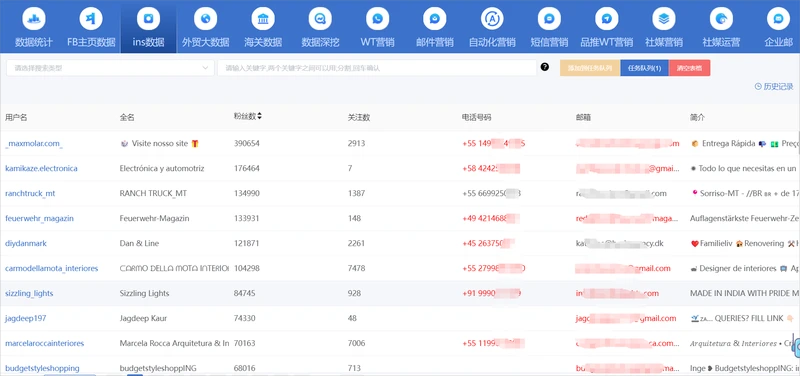
Task: Click the phone number starting +49 4214688
Action: (491, 218)
